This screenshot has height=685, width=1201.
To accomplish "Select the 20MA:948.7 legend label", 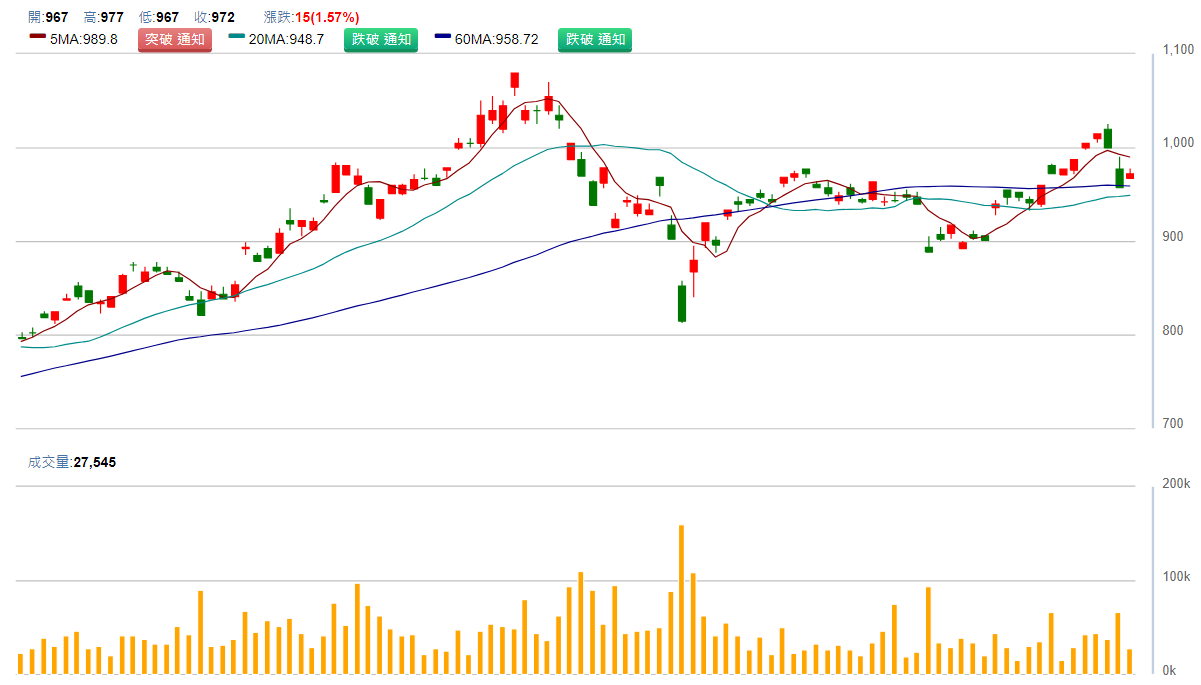I will (x=286, y=40).
